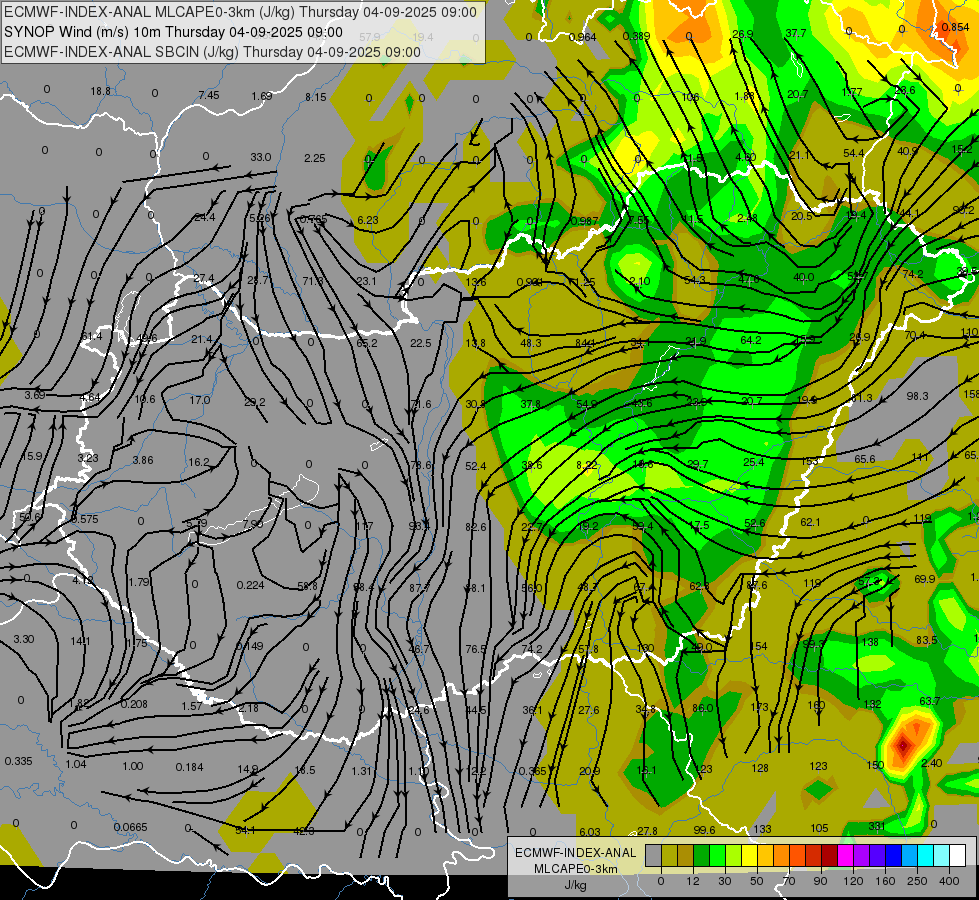Click the map value 3.69

(35, 395)
